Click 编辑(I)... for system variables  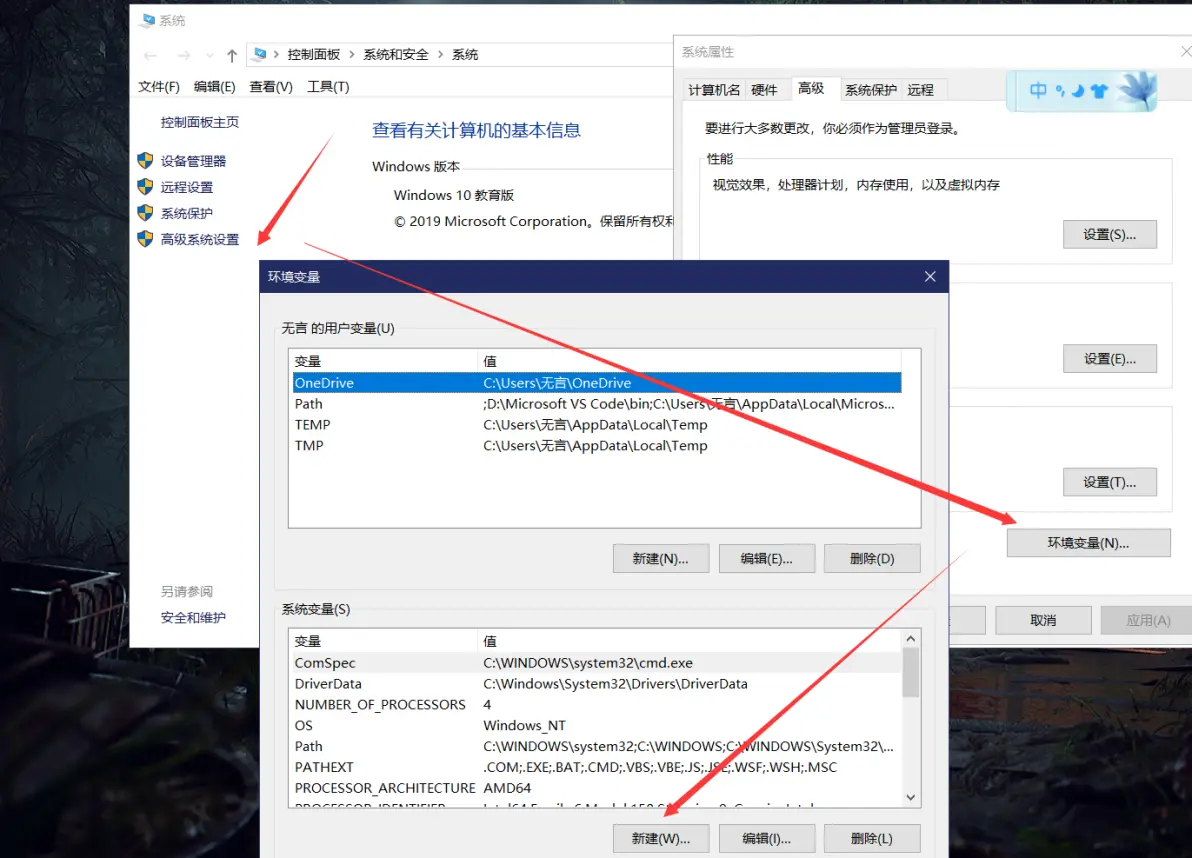click(x=766, y=838)
